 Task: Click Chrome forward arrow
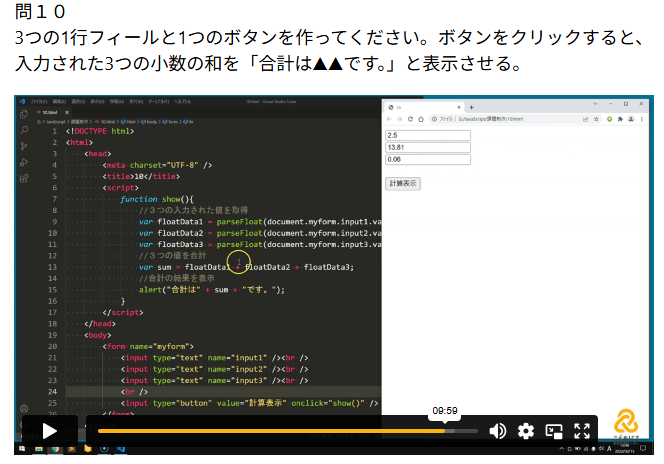pos(399,119)
